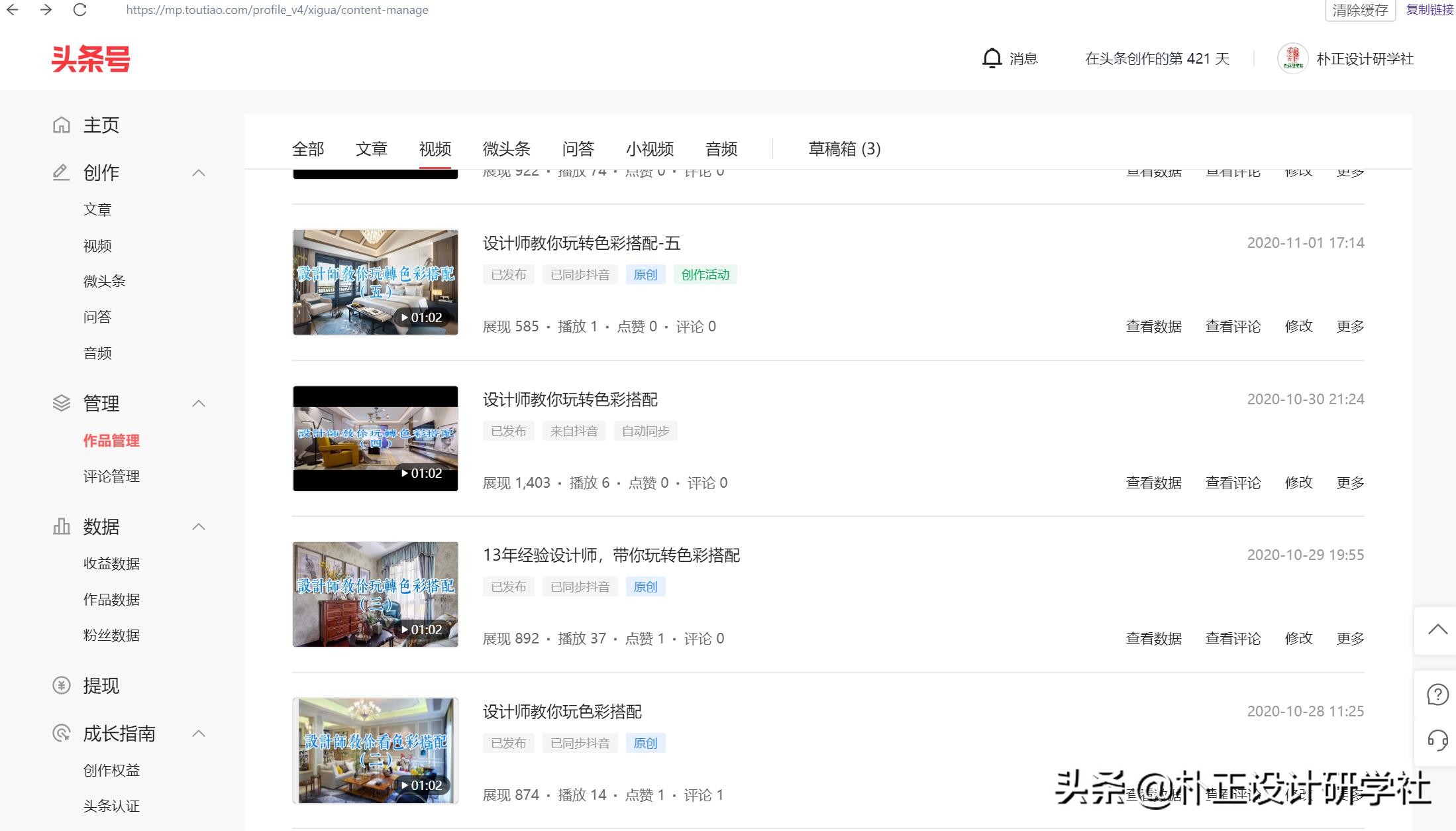Collapse the 成长指南 section in sidebar

click(199, 734)
